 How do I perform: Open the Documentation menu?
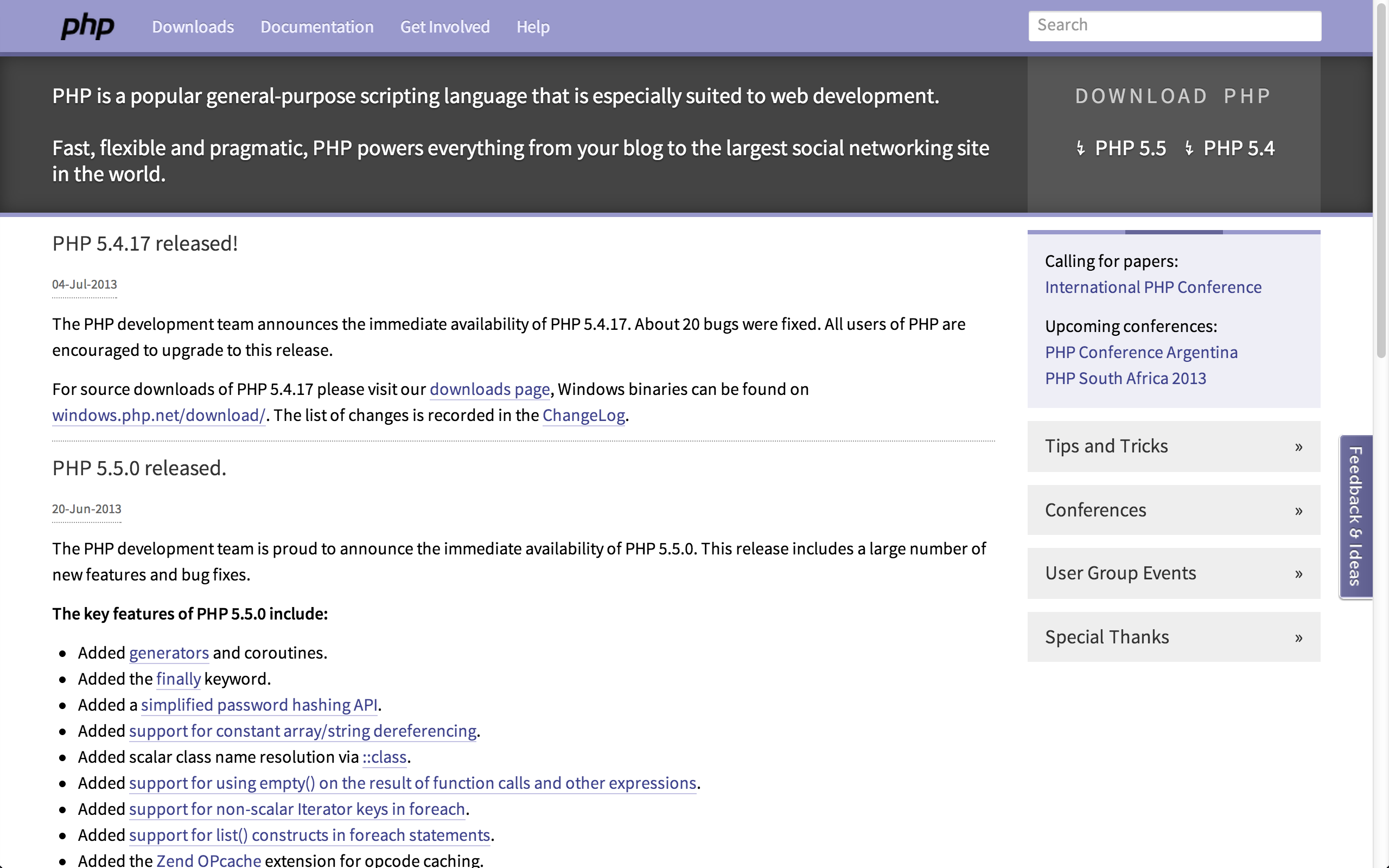317,27
